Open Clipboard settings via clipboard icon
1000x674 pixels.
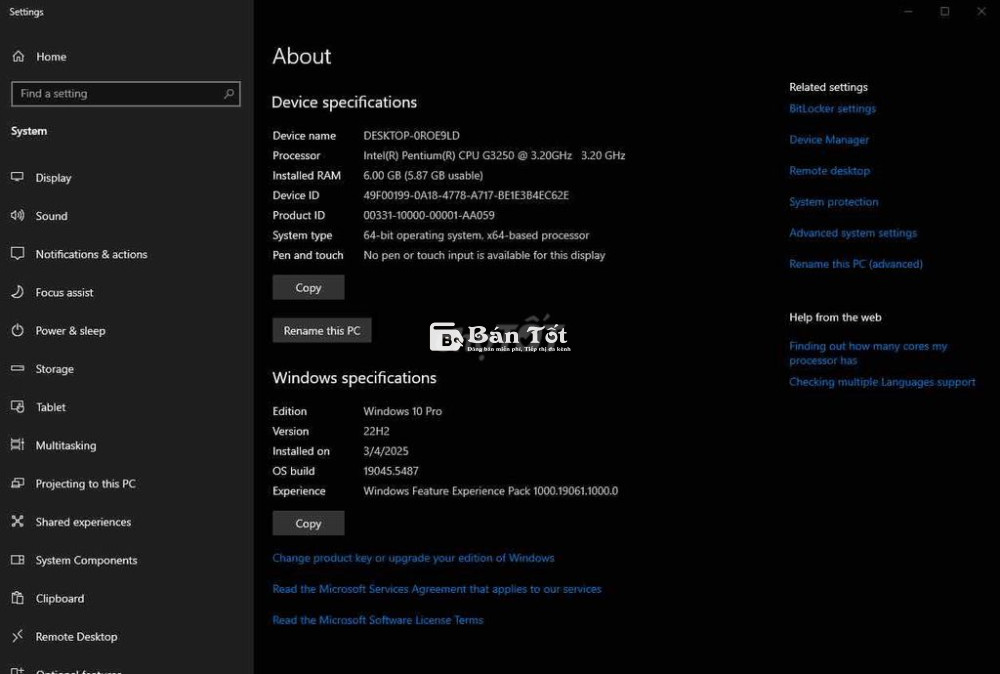tap(17, 598)
